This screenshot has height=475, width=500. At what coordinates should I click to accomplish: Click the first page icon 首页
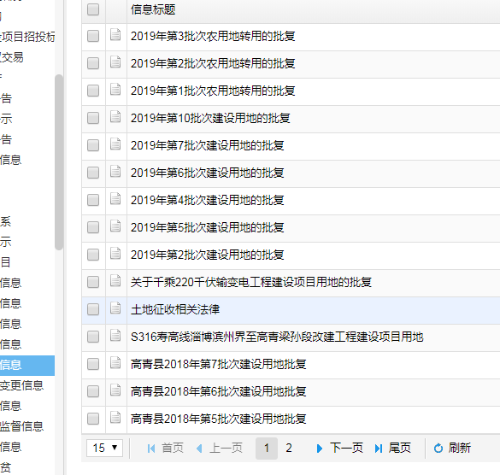[x=151, y=448]
